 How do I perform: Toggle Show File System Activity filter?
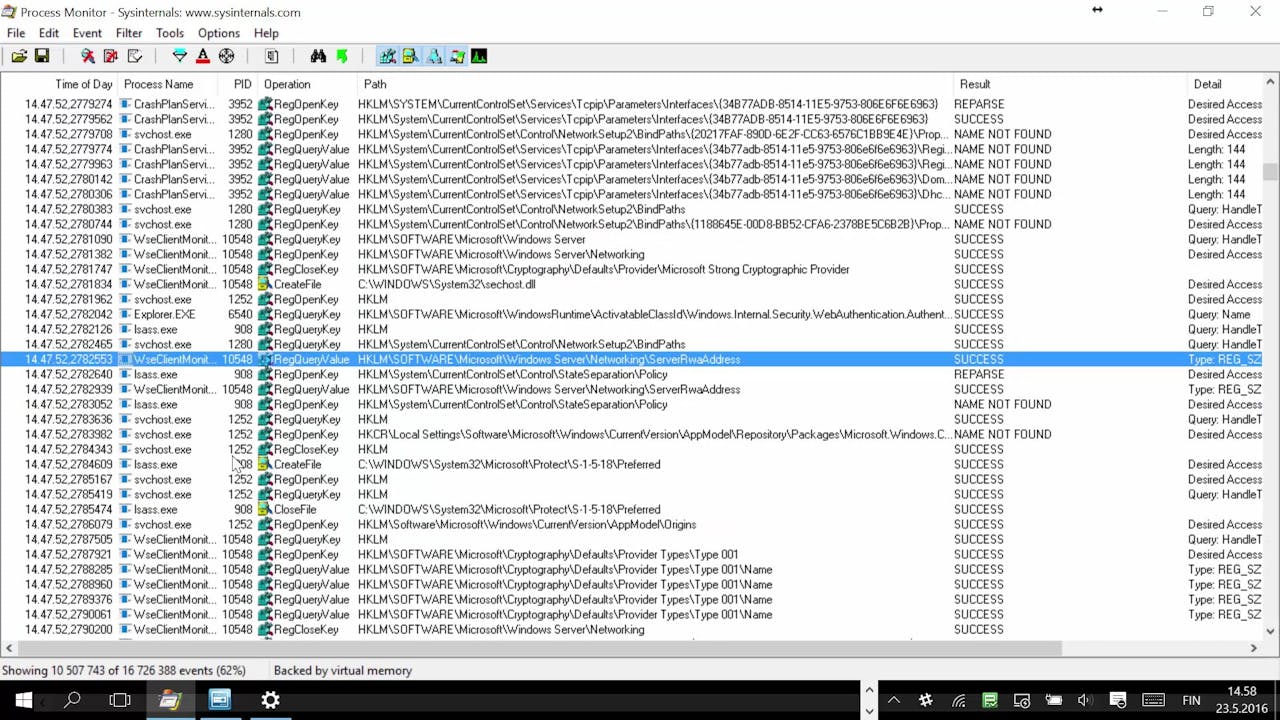[x=410, y=56]
